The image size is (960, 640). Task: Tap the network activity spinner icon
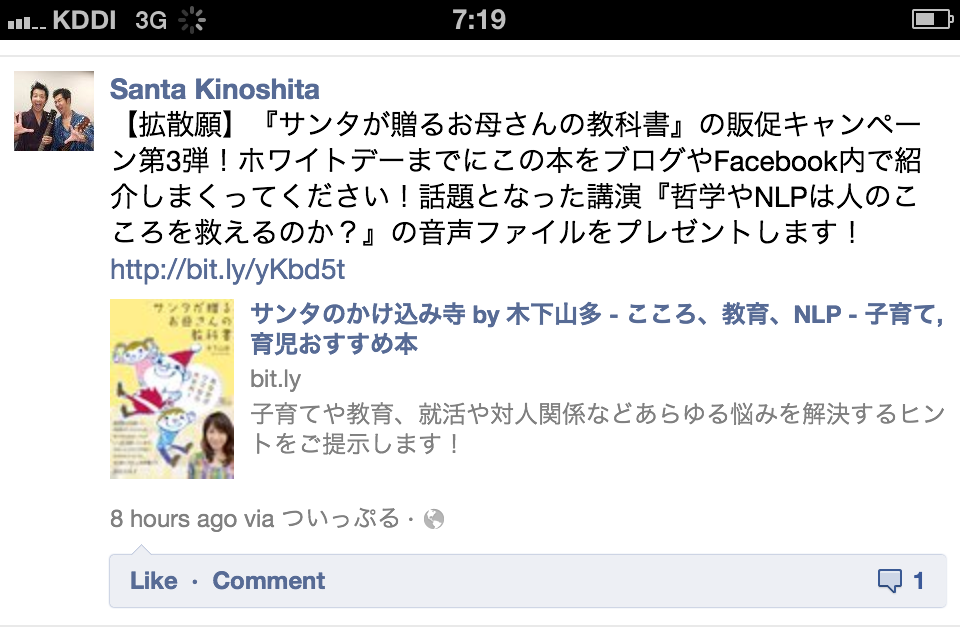click(x=192, y=20)
